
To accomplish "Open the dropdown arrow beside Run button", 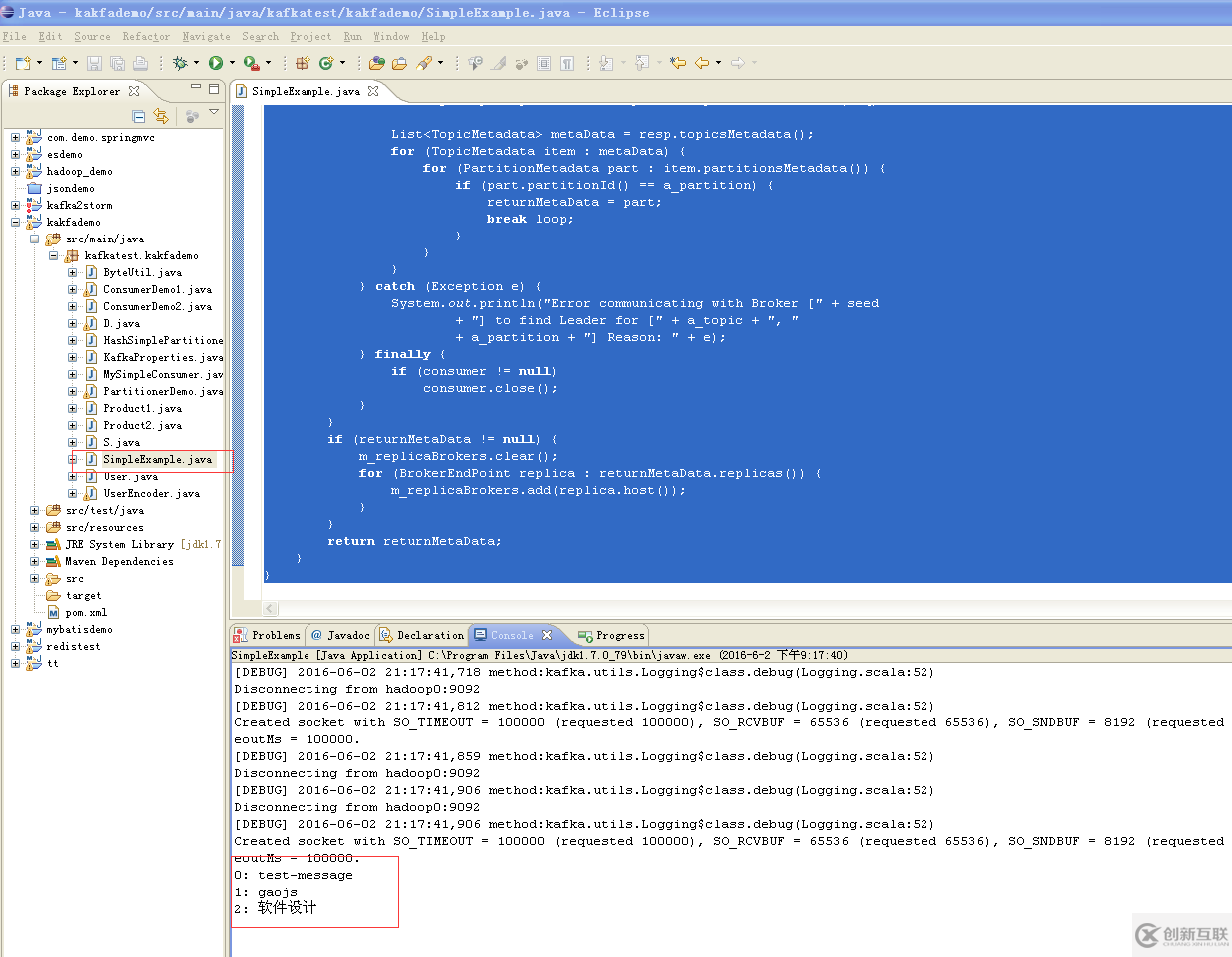I will 232,63.
